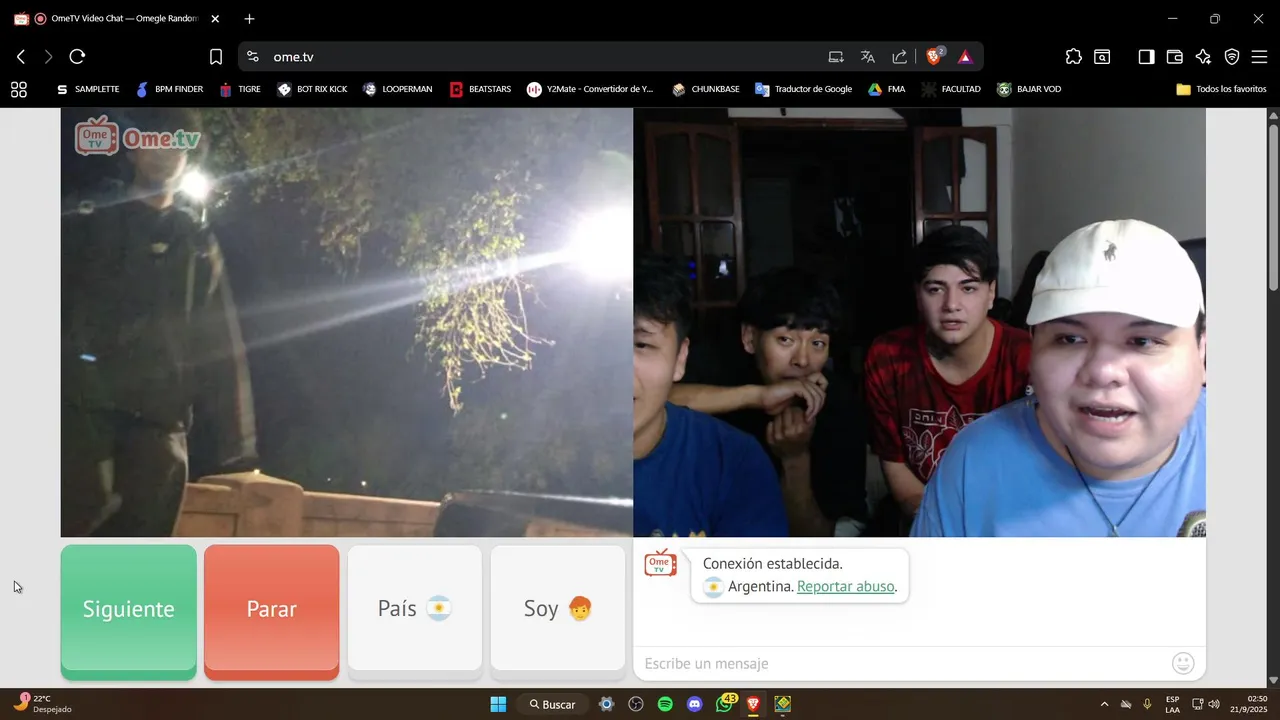Click the share page icon
Viewport: 1280px width, 720px height.
pyautogui.click(x=900, y=57)
